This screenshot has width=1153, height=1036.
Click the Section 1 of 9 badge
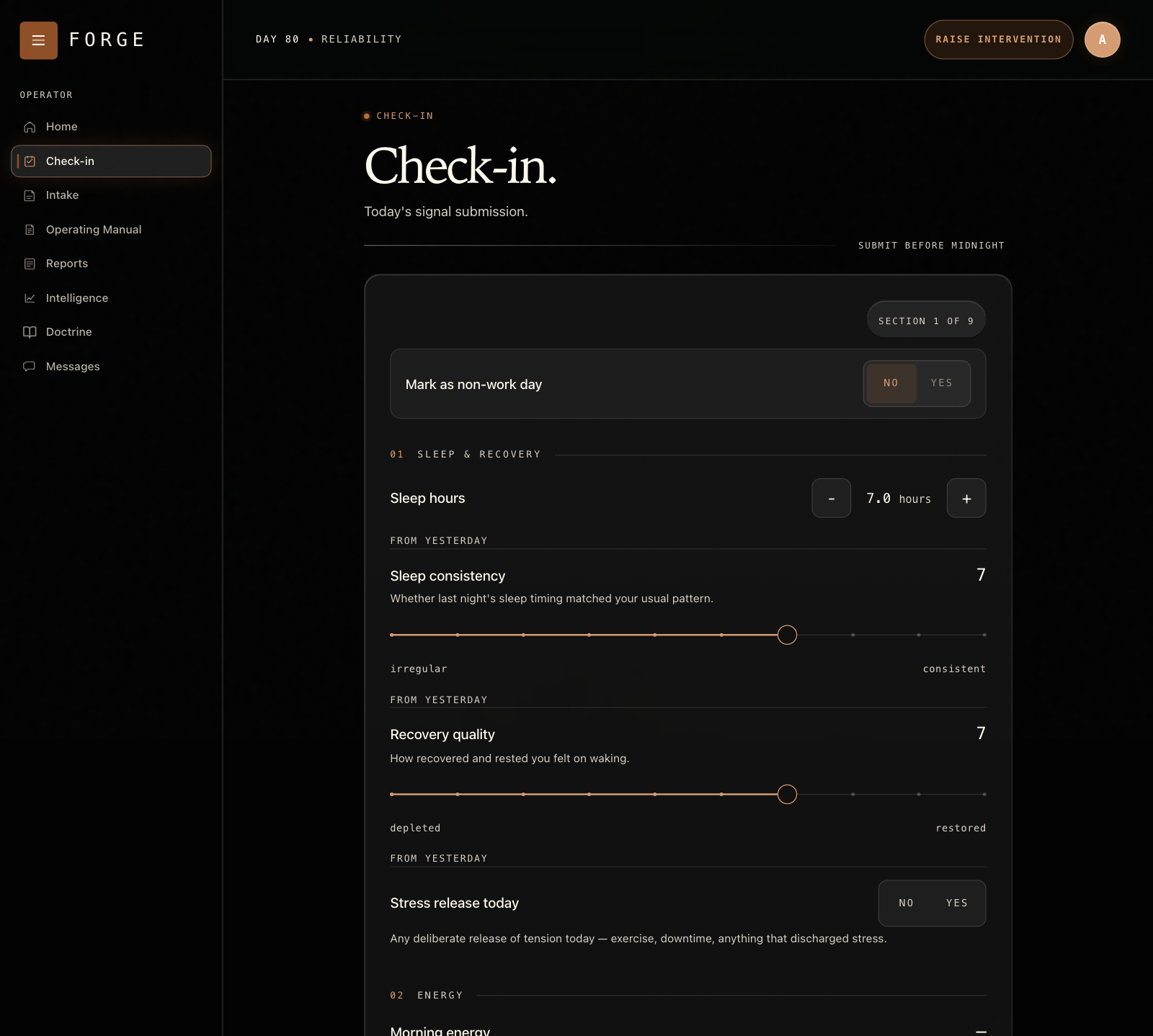pos(926,321)
